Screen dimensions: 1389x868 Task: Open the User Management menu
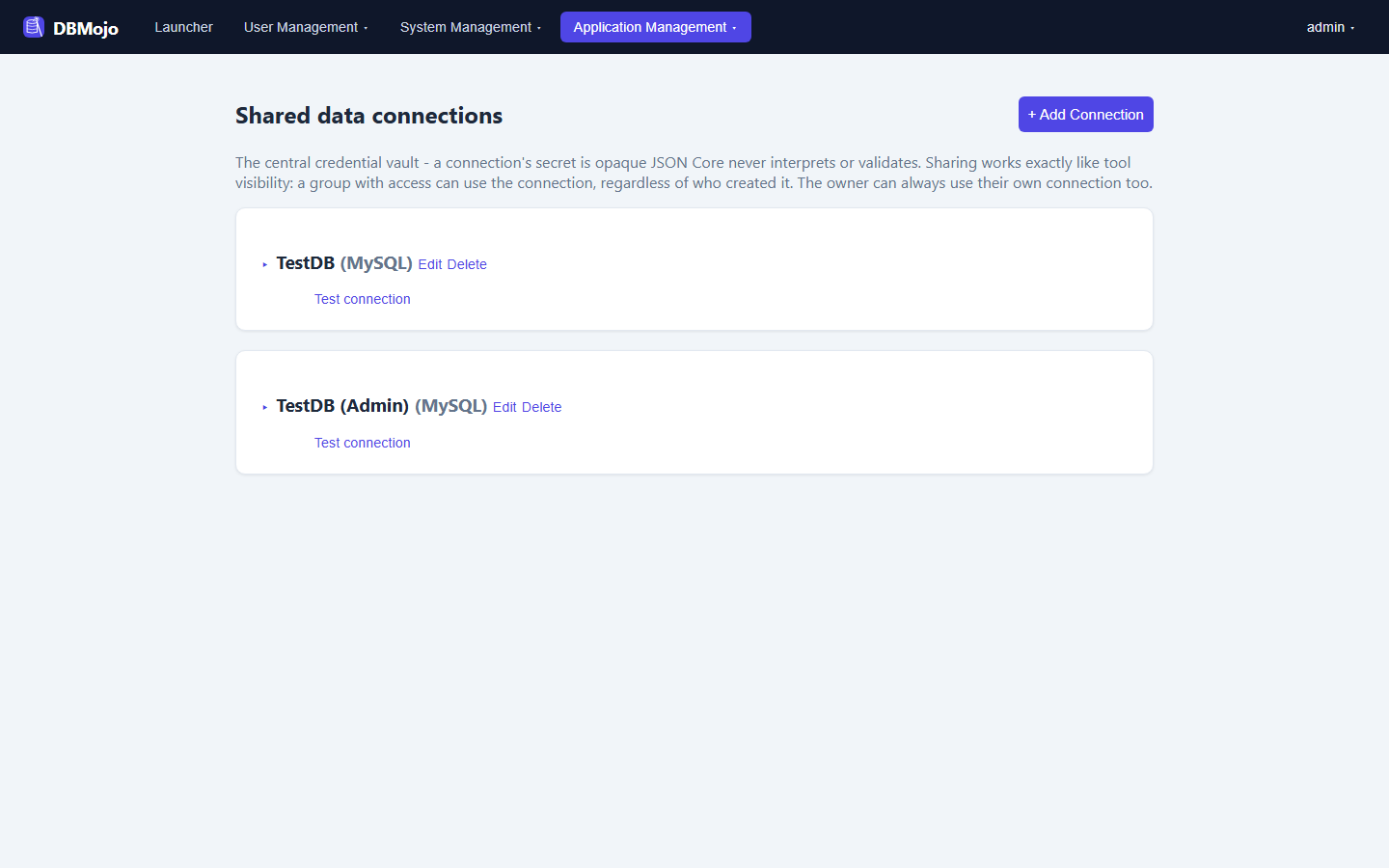306,27
